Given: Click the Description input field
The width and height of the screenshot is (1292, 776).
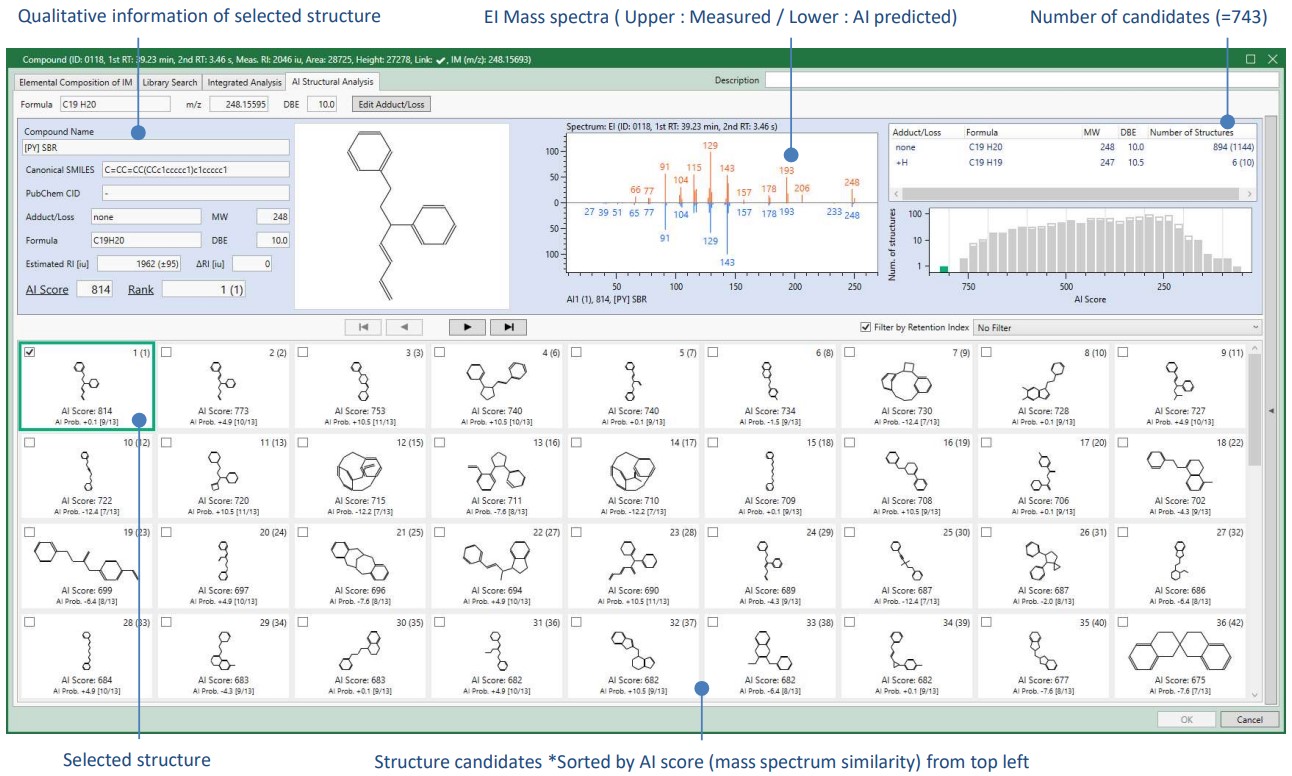Looking at the screenshot, I should [1021, 80].
